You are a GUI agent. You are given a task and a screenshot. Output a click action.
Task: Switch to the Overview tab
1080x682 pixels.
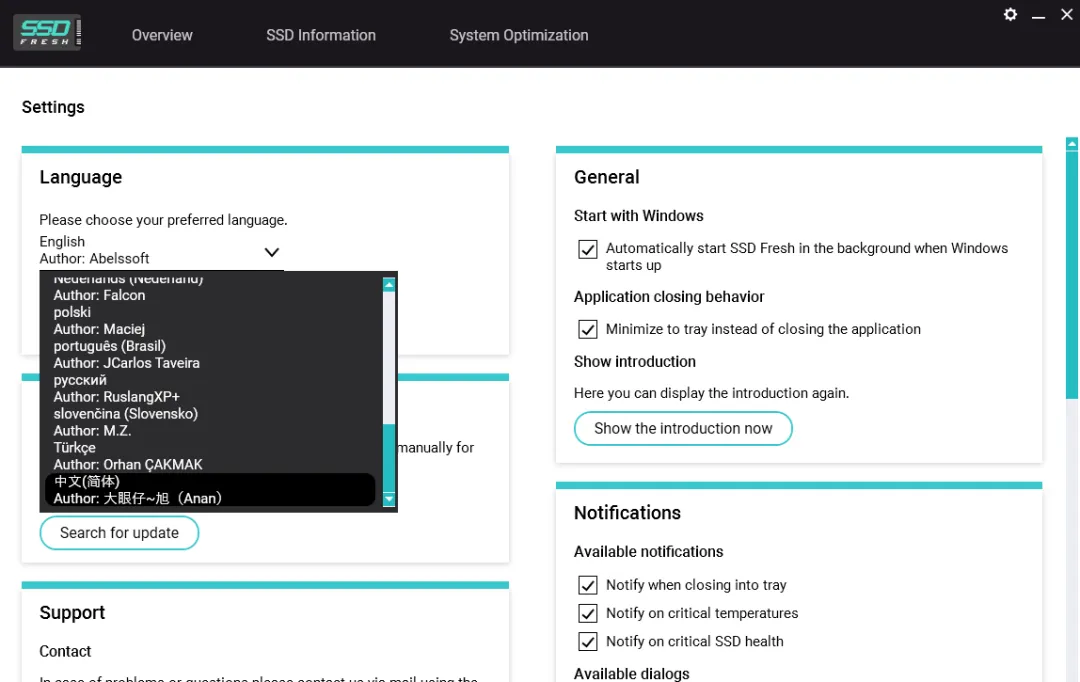click(x=162, y=35)
